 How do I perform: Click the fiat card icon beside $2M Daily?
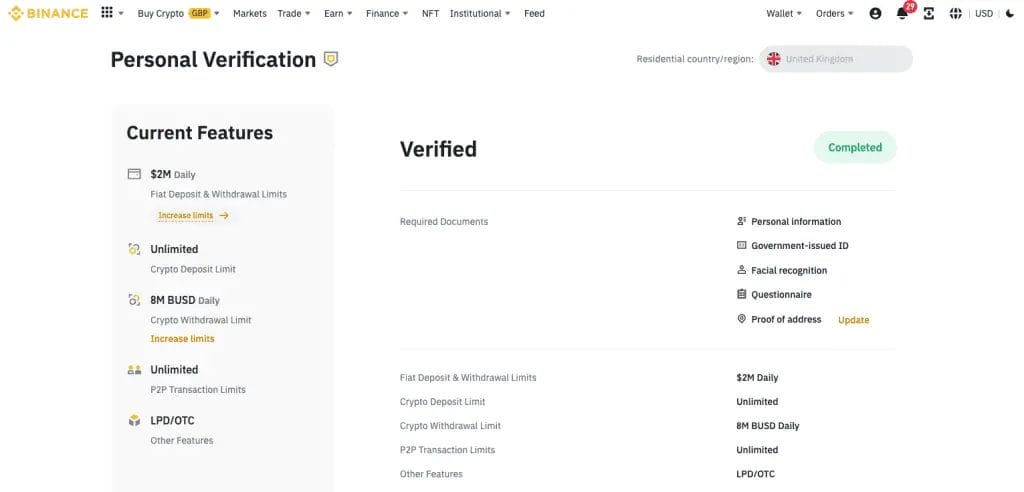pyautogui.click(x=134, y=174)
